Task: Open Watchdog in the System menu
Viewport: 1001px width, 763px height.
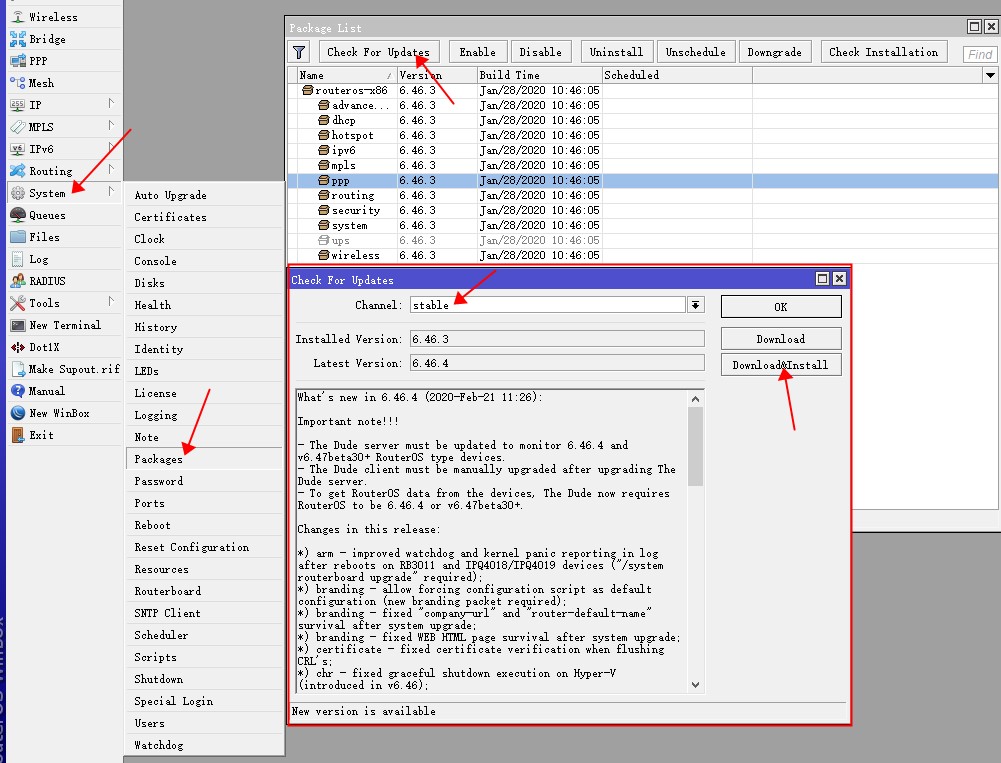Action: (204, 745)
